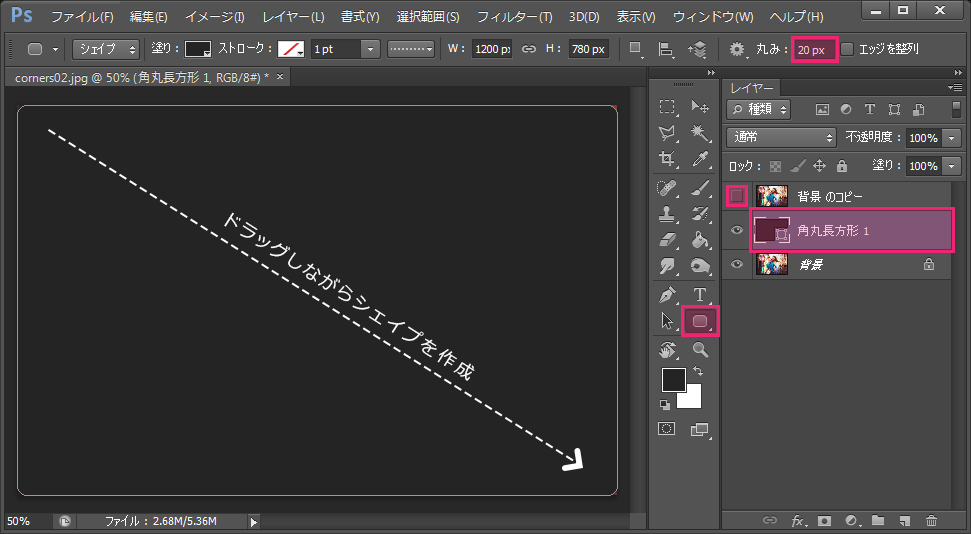Create a new layer from panel footer
This screenshot has height=534, width=971.
click(x=904, y=521)
